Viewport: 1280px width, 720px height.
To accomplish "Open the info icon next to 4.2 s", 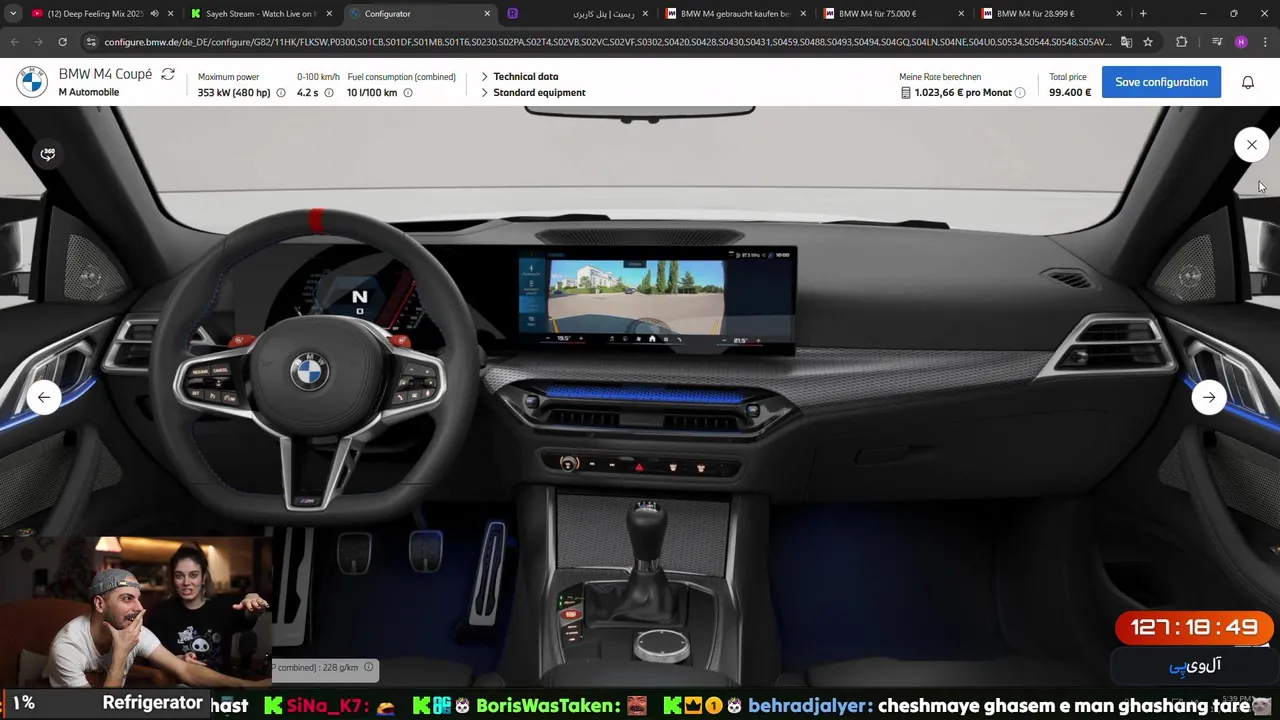I will (x=329, y=93).
